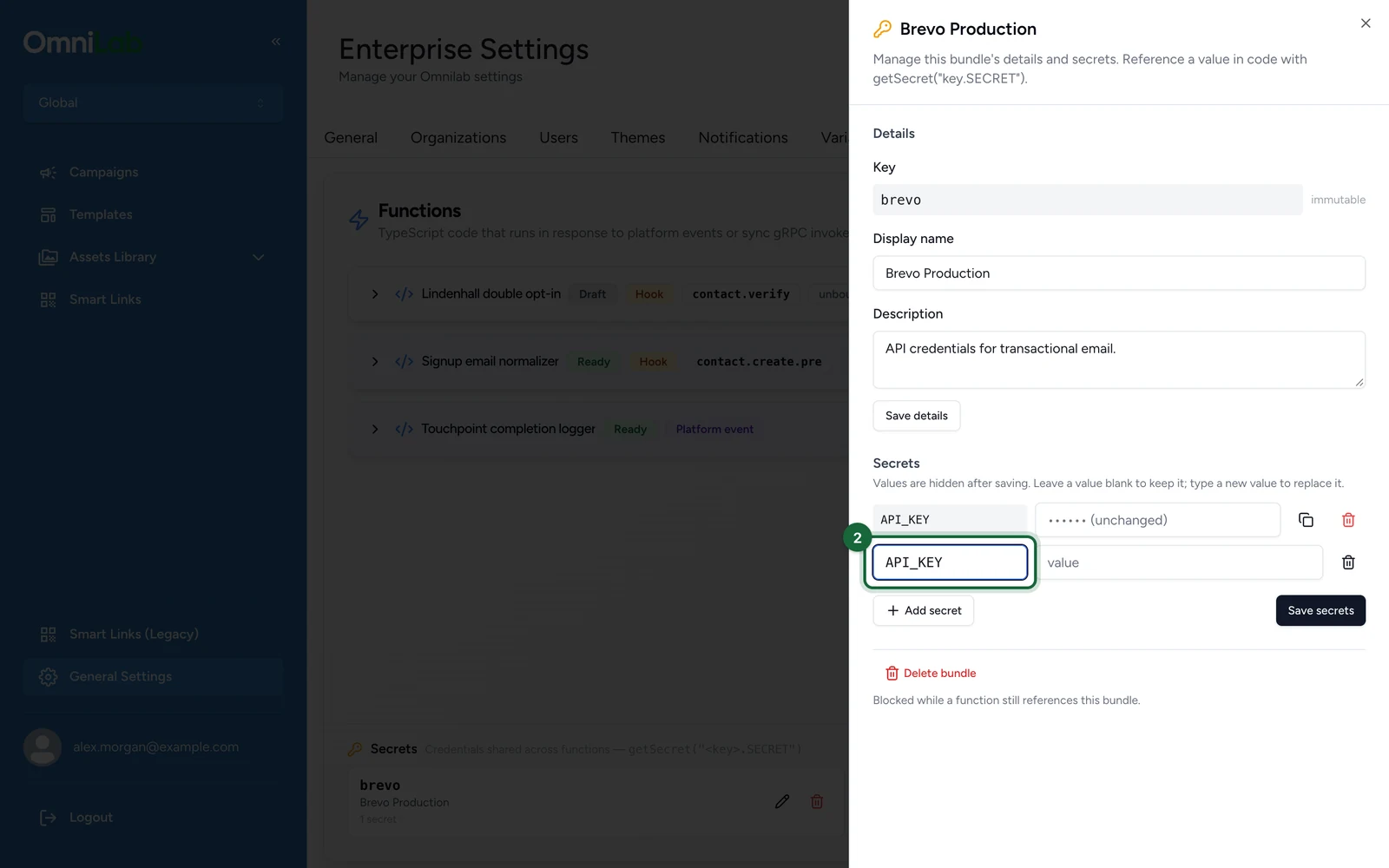Viewport: 1389px width, 868px height.
Task: Click the contact.verify tag
Action: (x=741, y=294)
